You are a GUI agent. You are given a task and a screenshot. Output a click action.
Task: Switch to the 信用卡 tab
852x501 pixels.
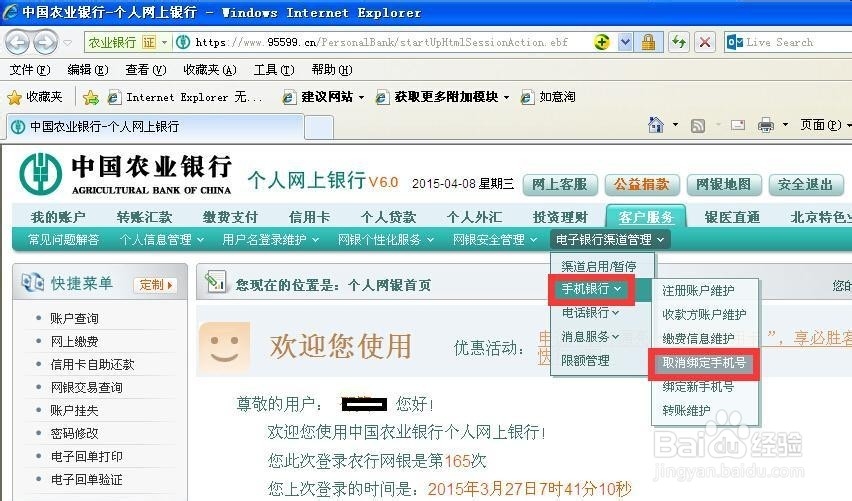[x=310, y=217]
